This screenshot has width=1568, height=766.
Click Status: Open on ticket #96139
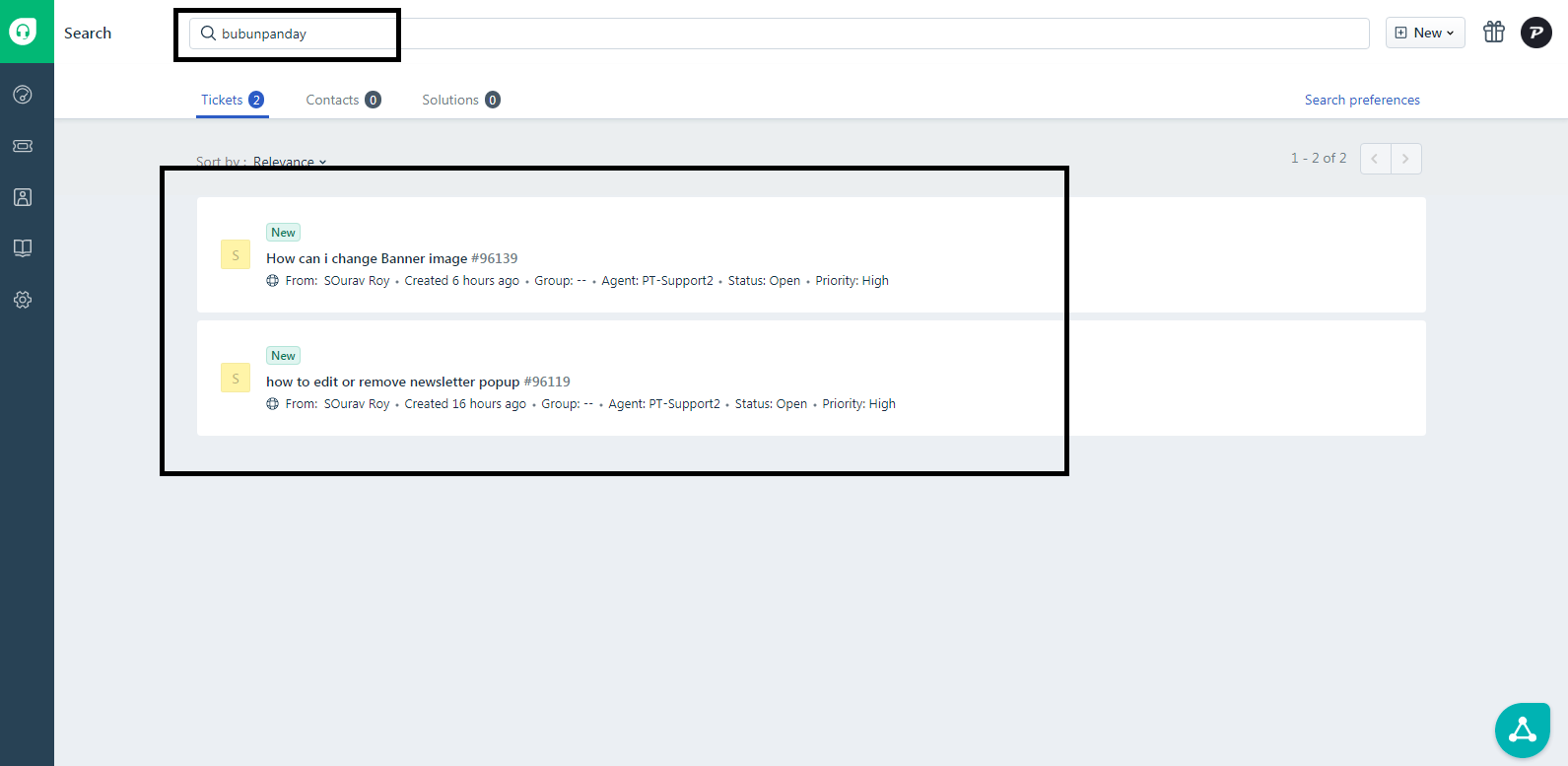(x=764, y=281)
